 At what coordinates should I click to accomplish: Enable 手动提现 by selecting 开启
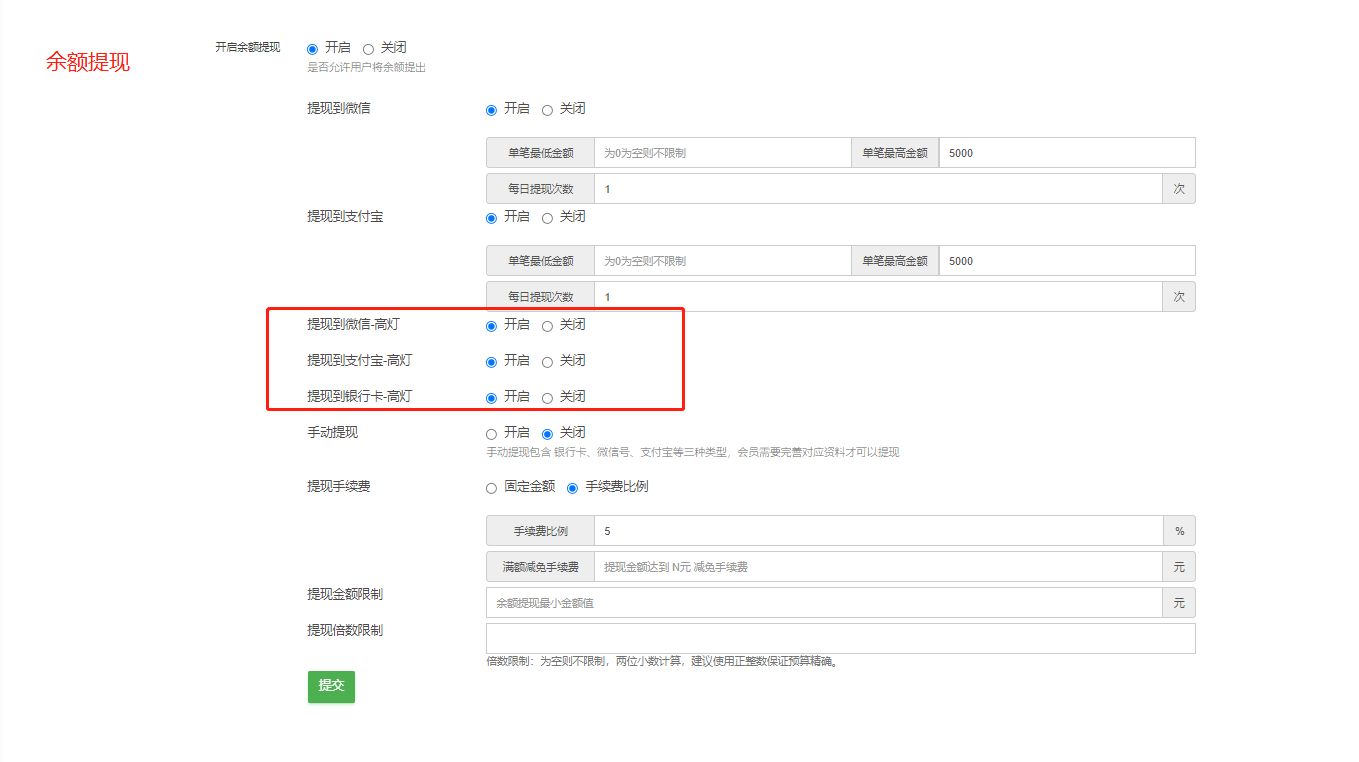[x=491, y=434]
